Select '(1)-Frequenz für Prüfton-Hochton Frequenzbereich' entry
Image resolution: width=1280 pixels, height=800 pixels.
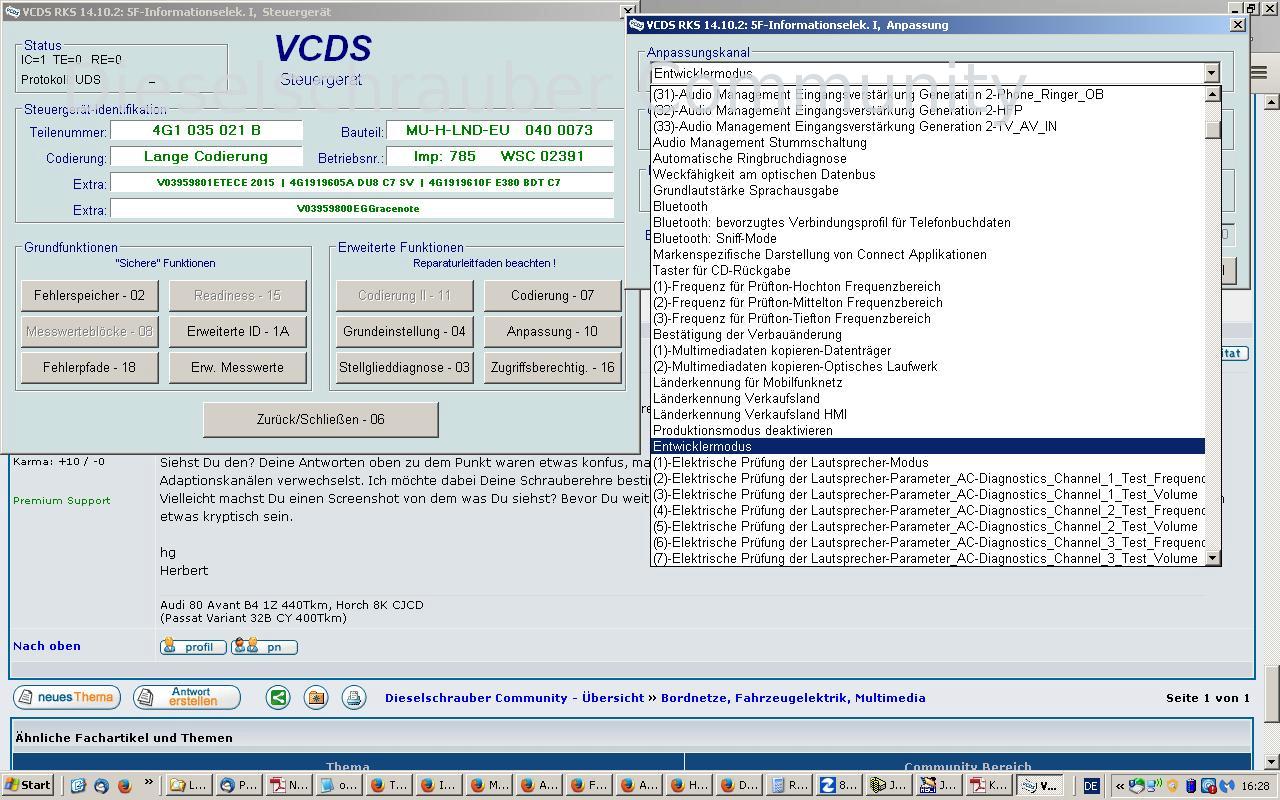928,286
